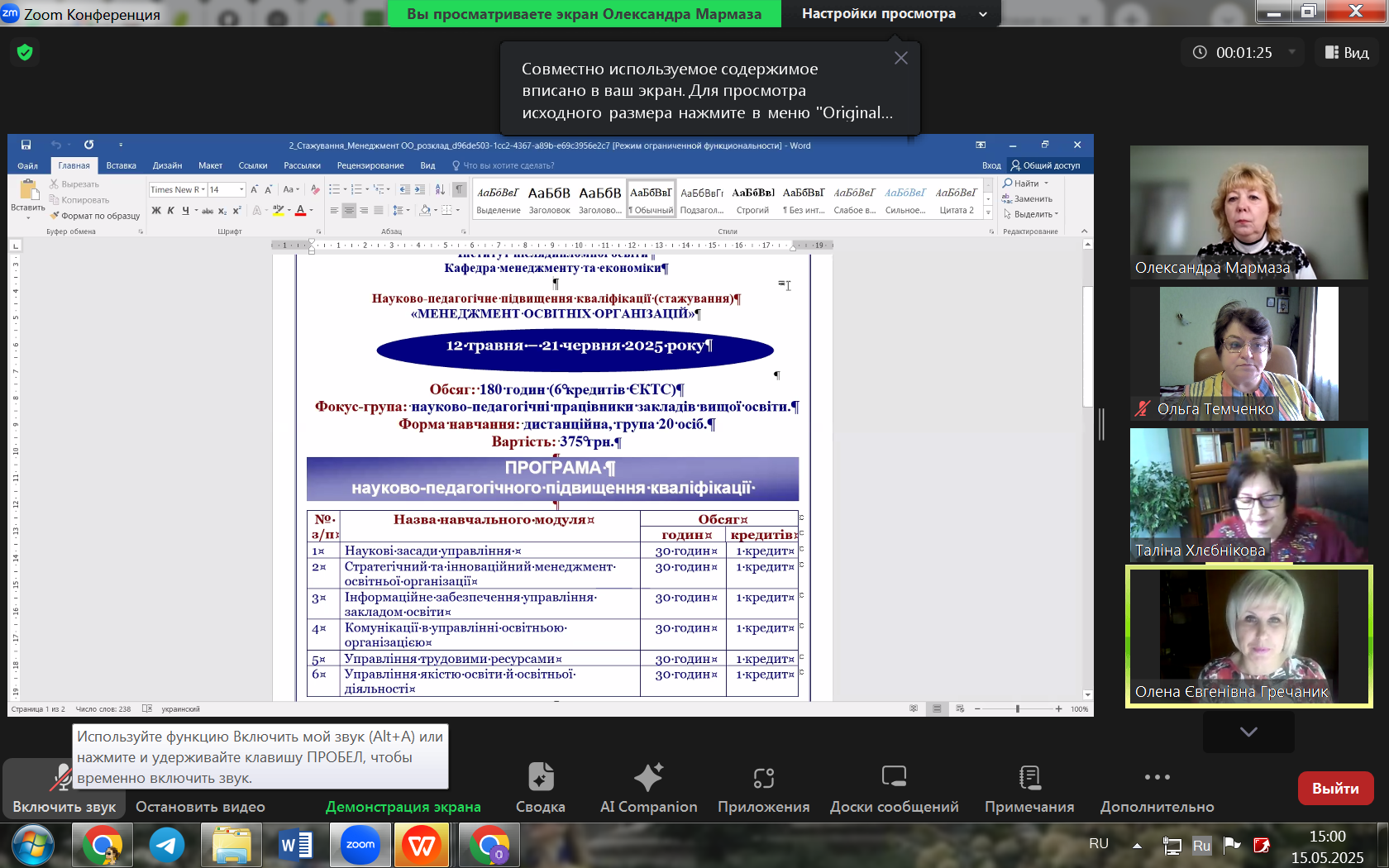Screen dimensions: 1389x868
Task: Click the Word vertical scrollbar
Action: (1087, 347)
